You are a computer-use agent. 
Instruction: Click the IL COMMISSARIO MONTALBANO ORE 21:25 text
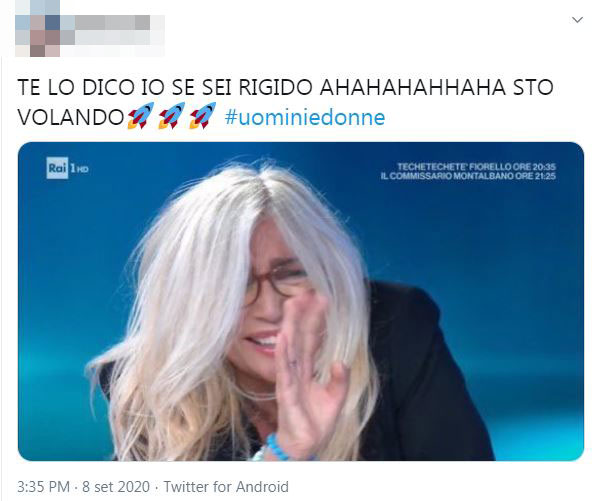468,176
